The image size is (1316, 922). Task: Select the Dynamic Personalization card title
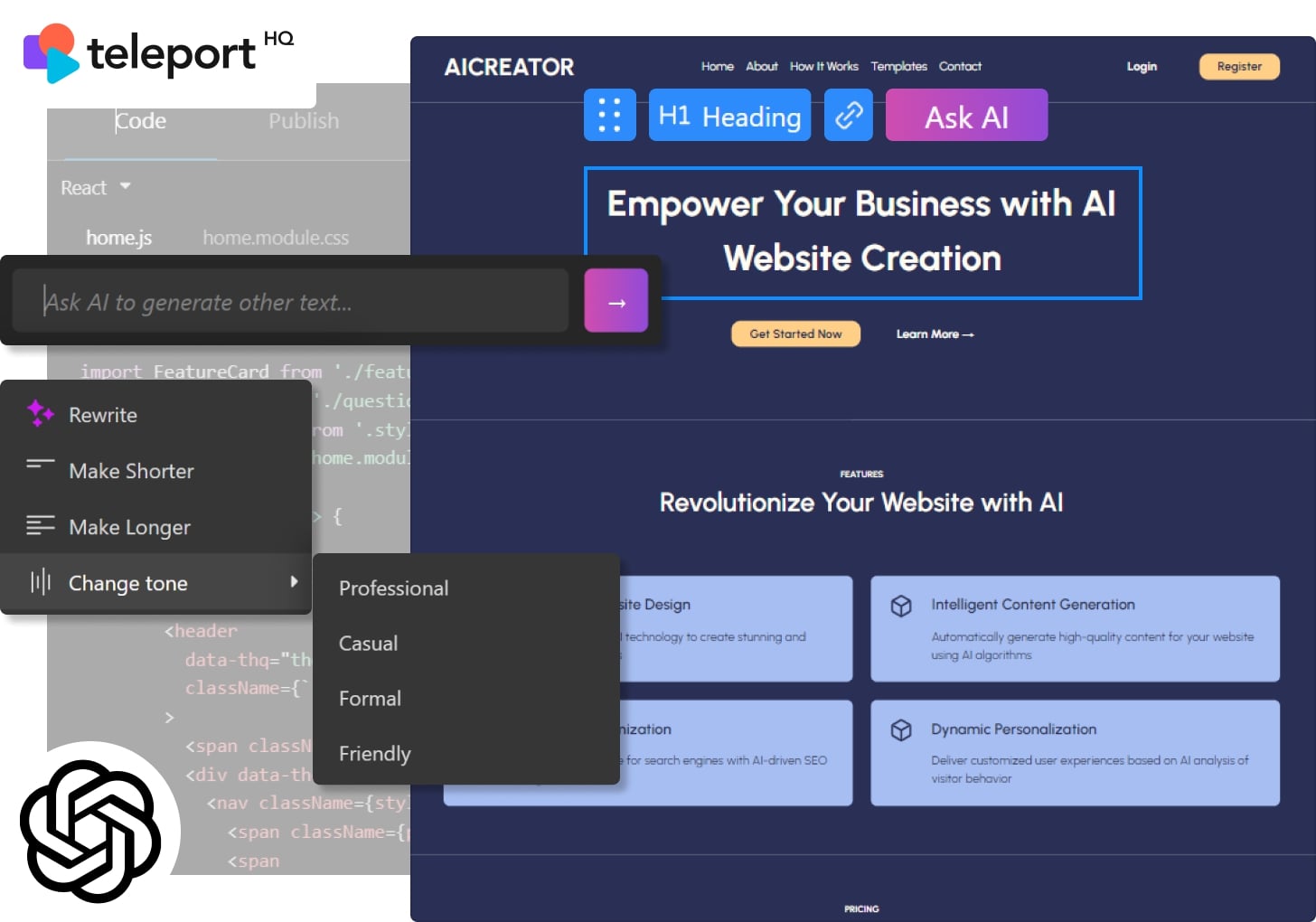pyautogui.click(x=1014, y=729)
